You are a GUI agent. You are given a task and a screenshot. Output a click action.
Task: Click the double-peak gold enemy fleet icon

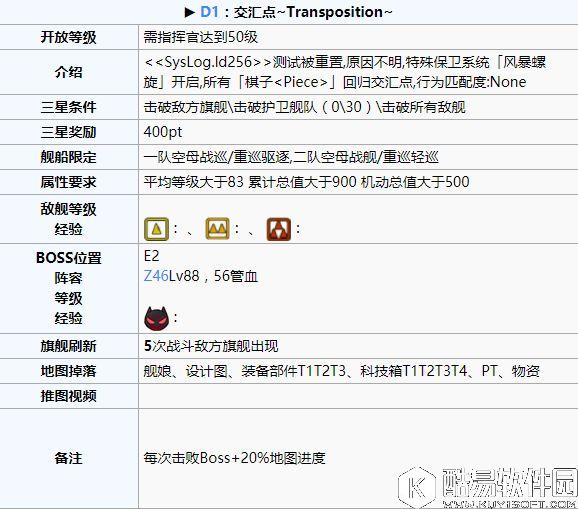point(217,229)
